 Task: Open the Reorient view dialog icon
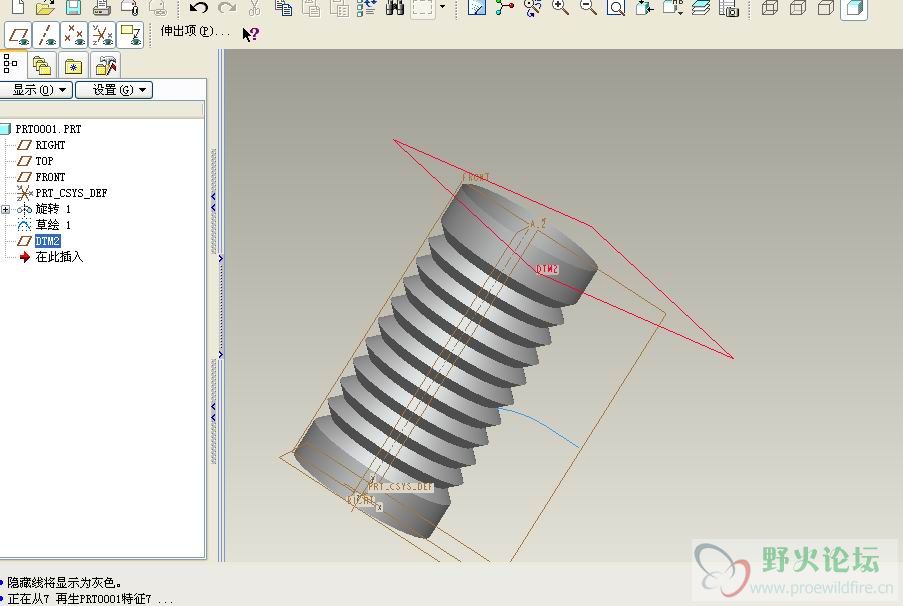click(x=644, y=7)
